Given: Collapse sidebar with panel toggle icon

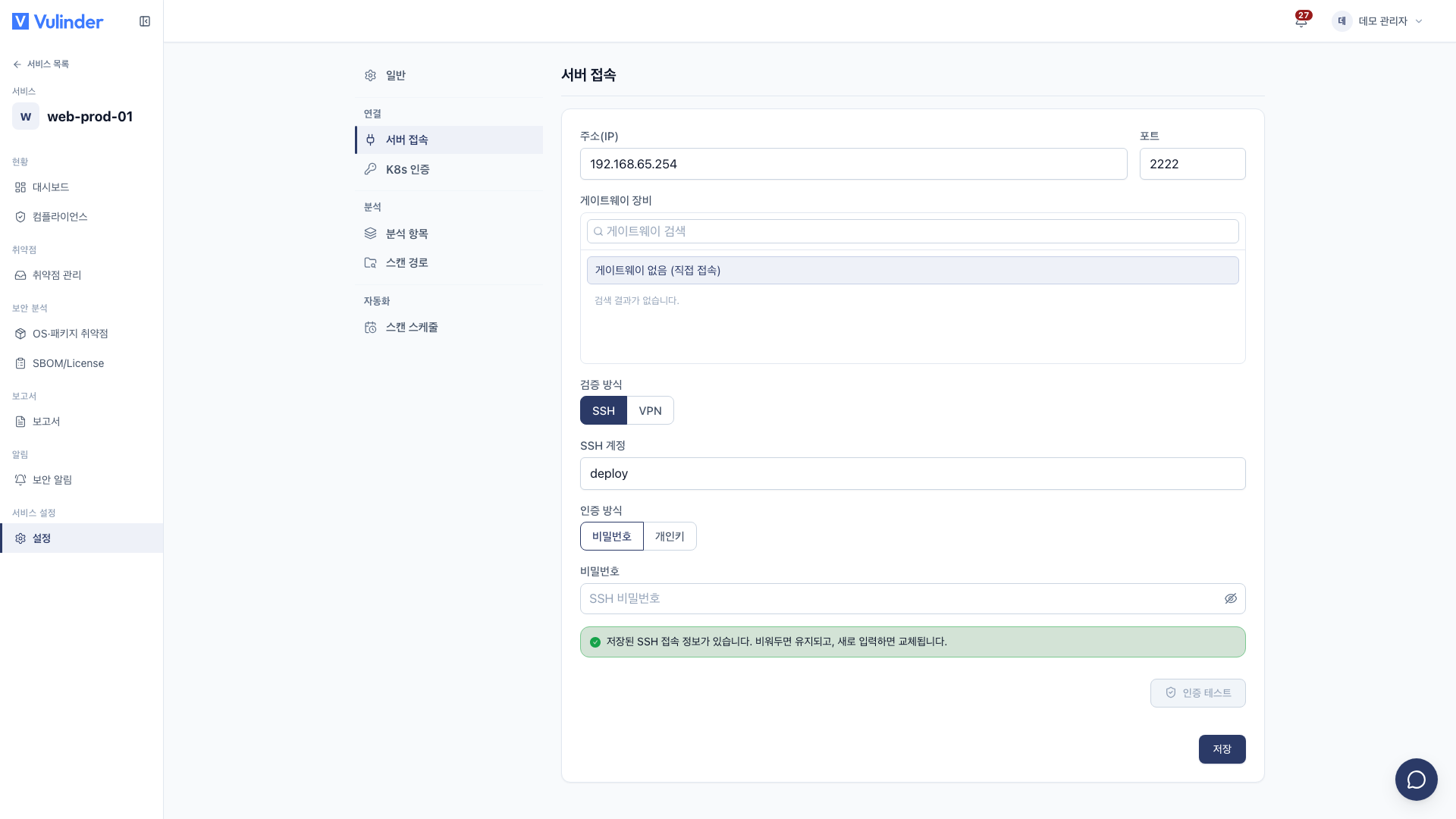Looking at the screenshot, I should pos(145,21).
